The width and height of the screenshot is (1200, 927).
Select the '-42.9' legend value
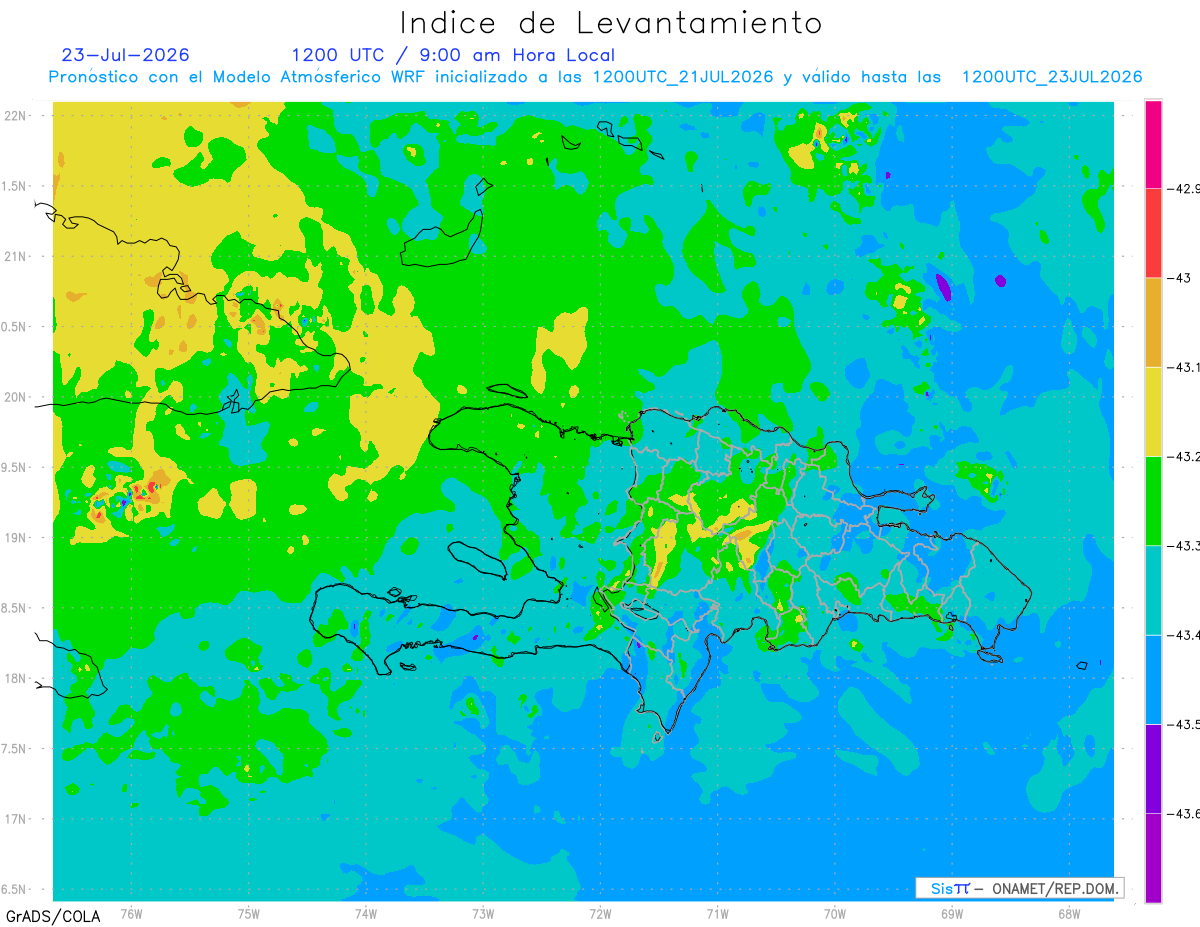coord(1184,188)
